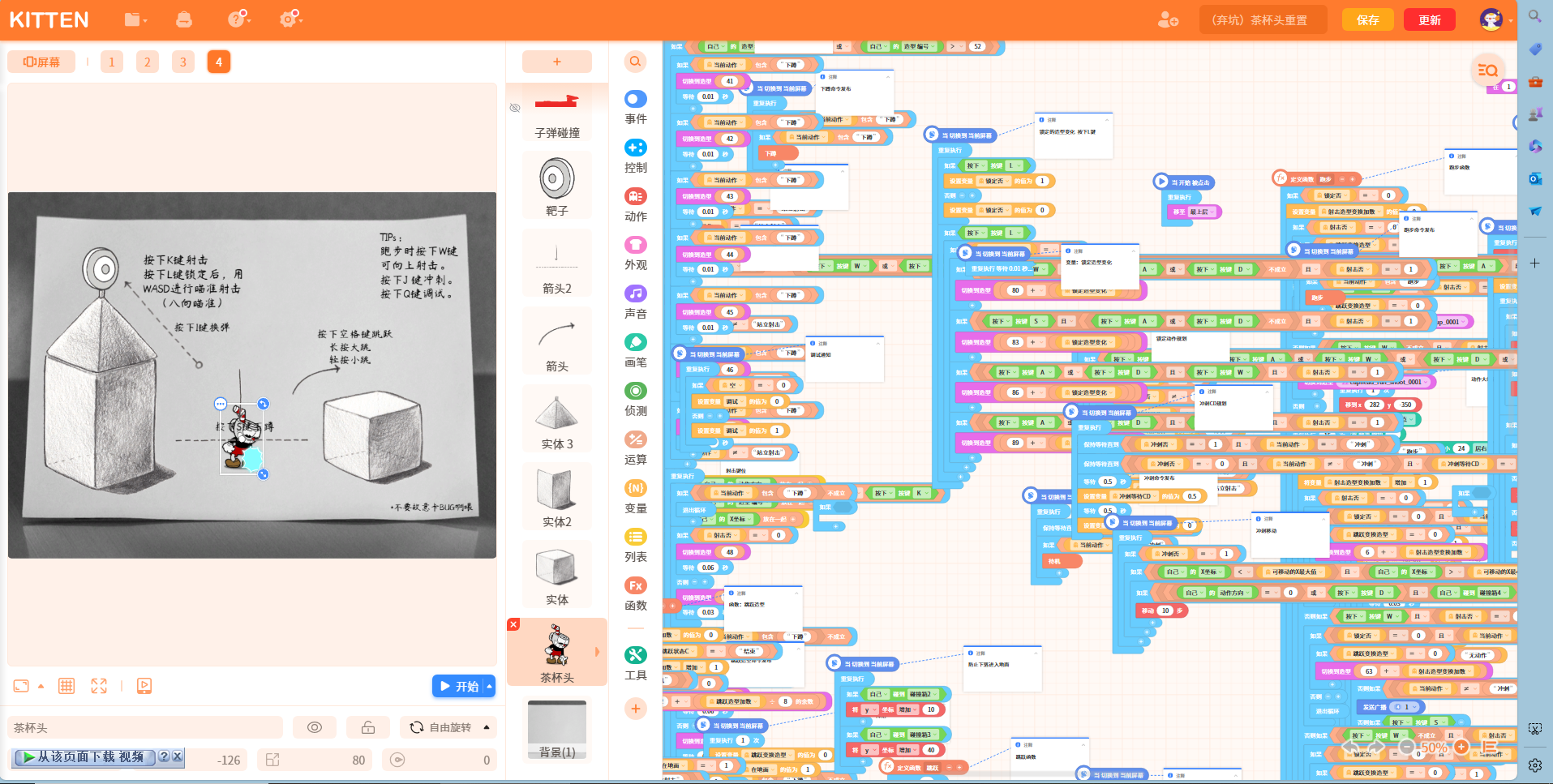The width and height of the screenshot is (1553, 784).
Task: Open the user avatar account menu
Action: (x=1491, y=19)
